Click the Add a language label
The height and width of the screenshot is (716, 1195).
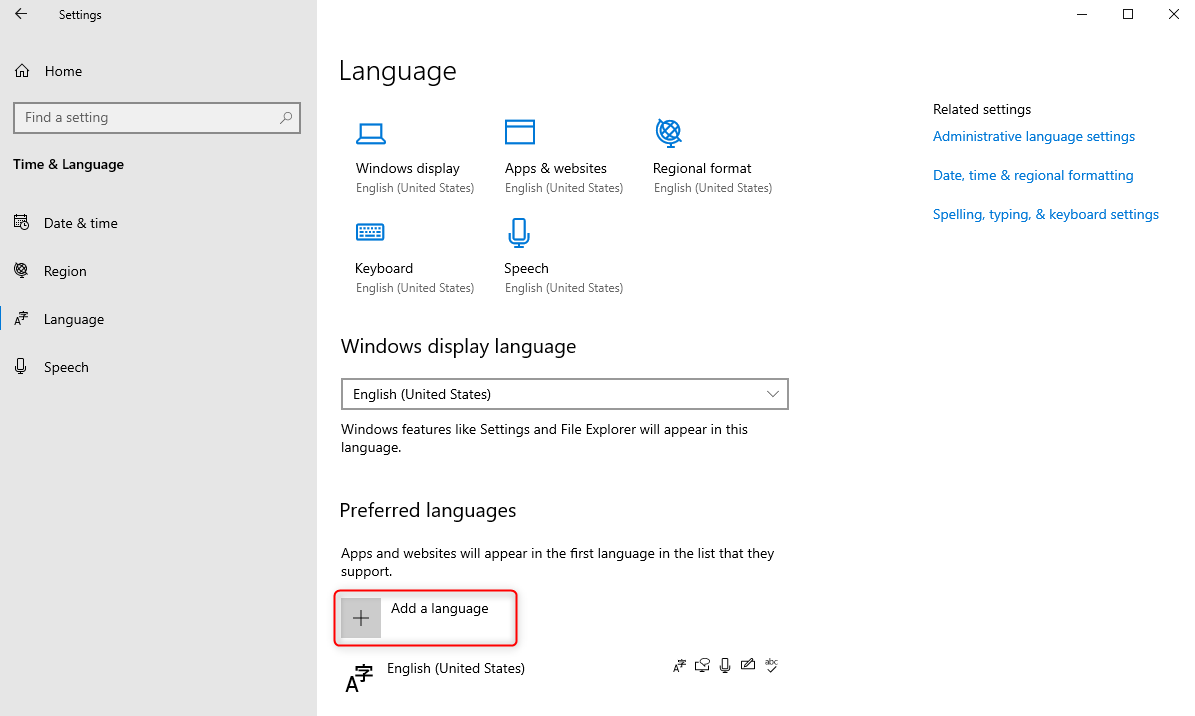coord(440,608)
